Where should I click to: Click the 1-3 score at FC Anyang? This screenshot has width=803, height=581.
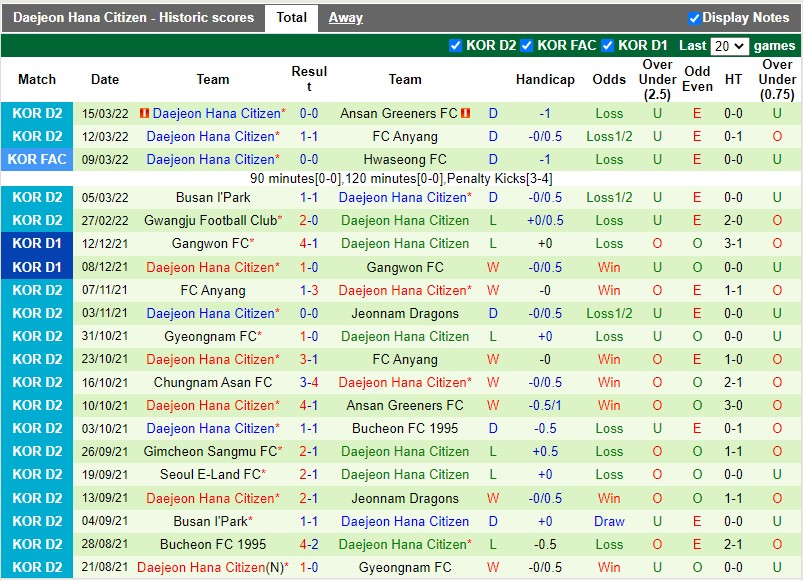click(x=309, y=290)
